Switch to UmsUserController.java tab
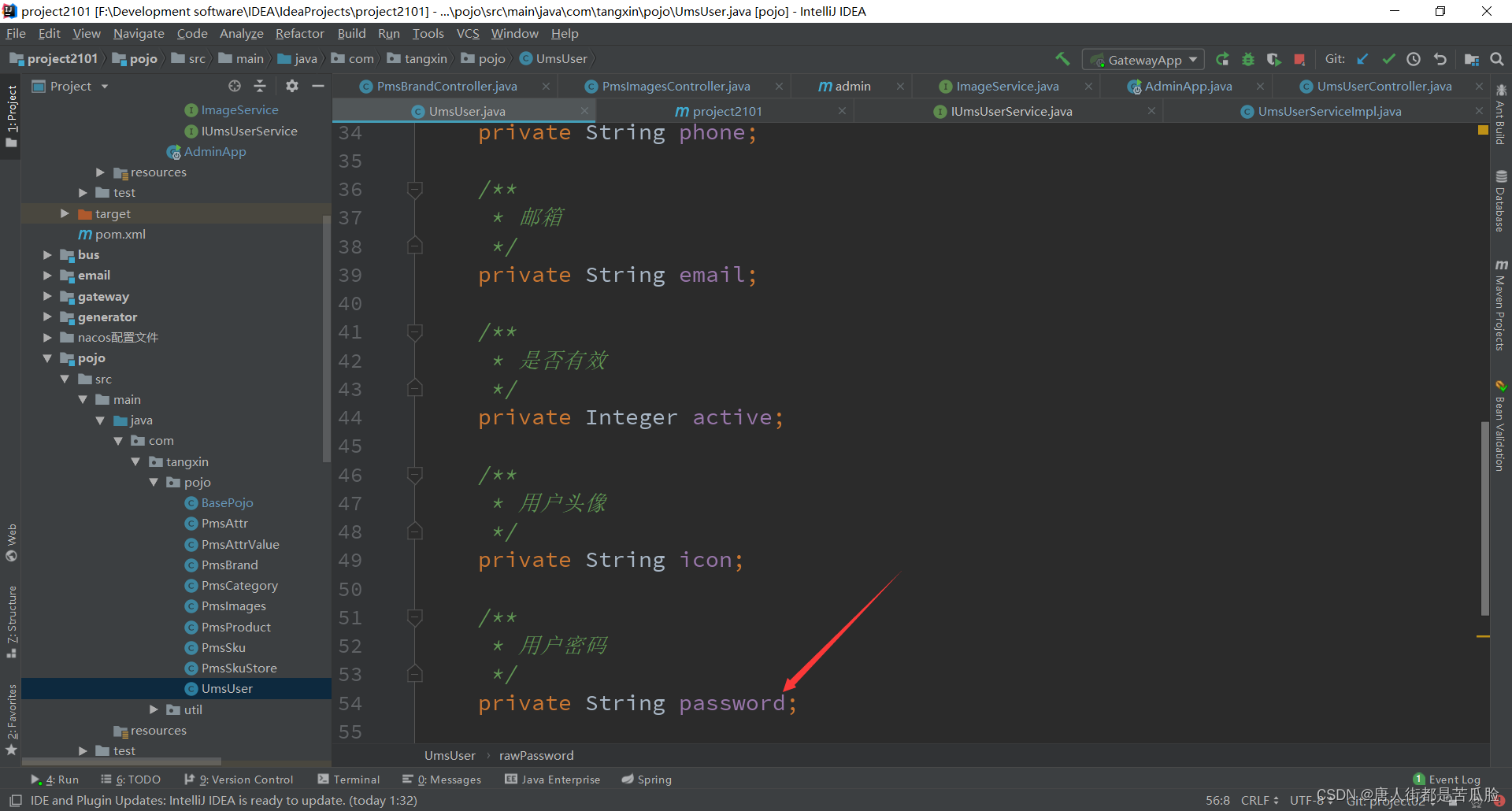 tap(1384, 87)
